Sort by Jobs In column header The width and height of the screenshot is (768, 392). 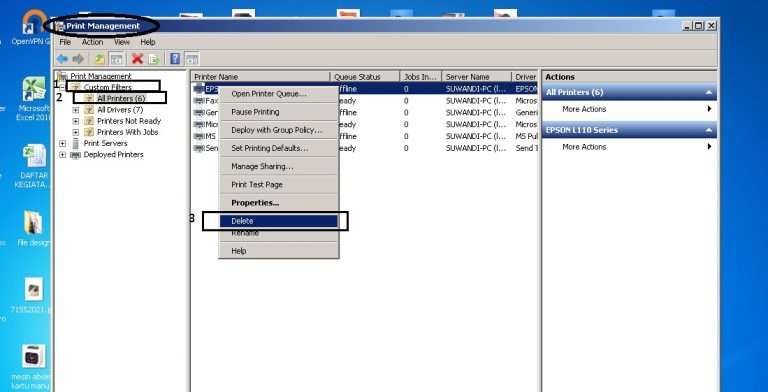coord(421,77)
